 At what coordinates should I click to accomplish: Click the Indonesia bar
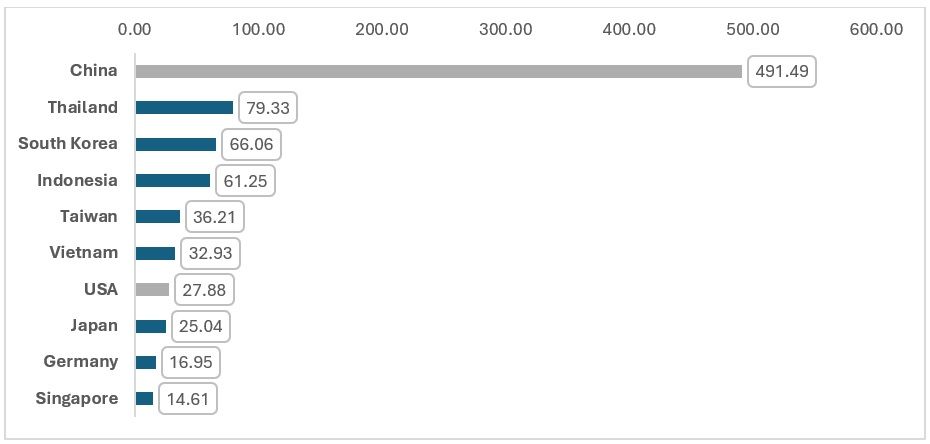coord(173,180)
